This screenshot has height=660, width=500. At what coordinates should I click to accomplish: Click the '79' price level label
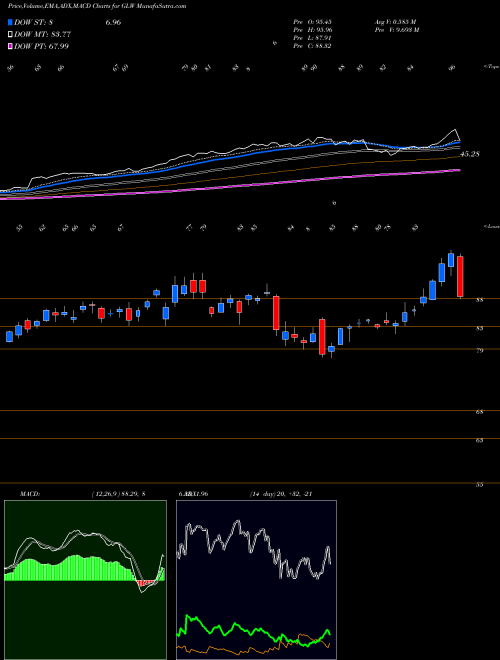point(479,351)
